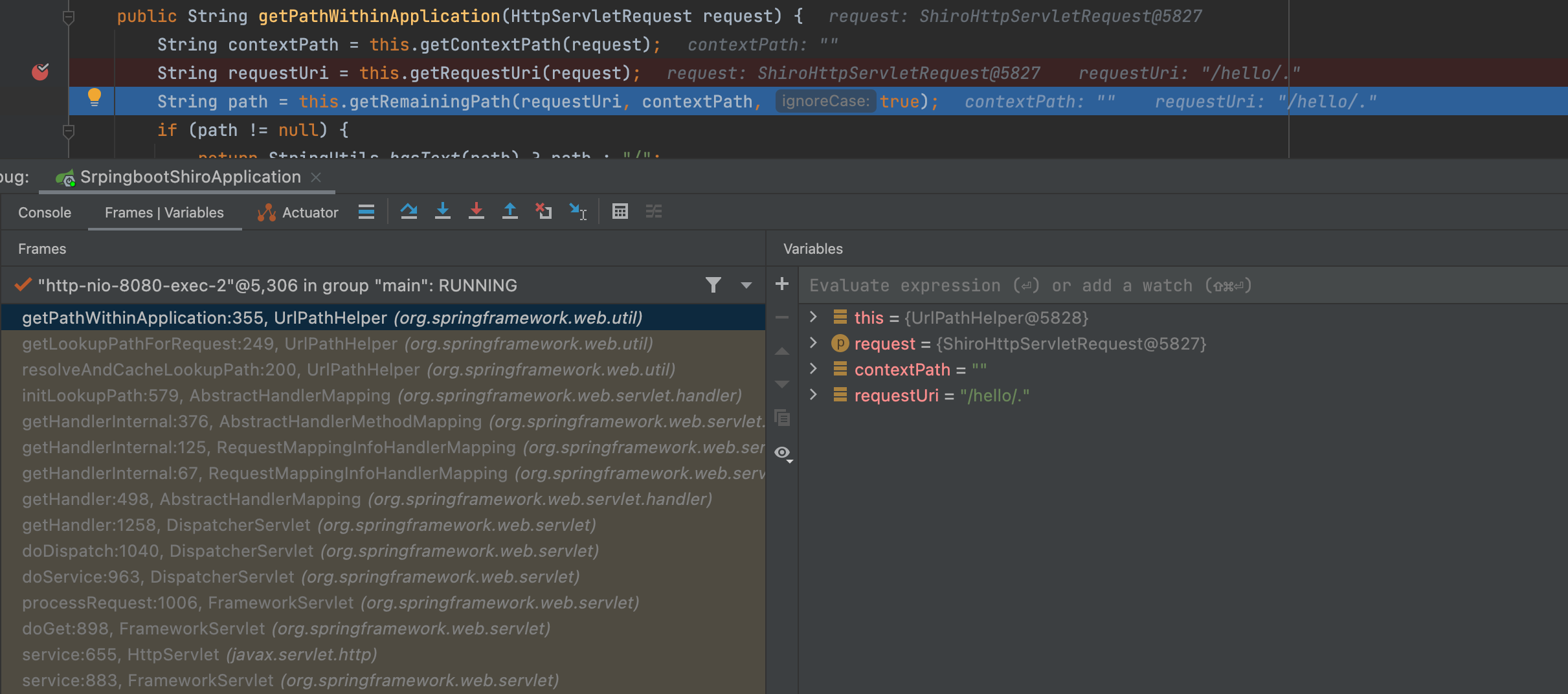Click the yellow intention lightbulb in the gutter
The height and width of the screenshot is (694, 1568).
[x=95, y=98]
